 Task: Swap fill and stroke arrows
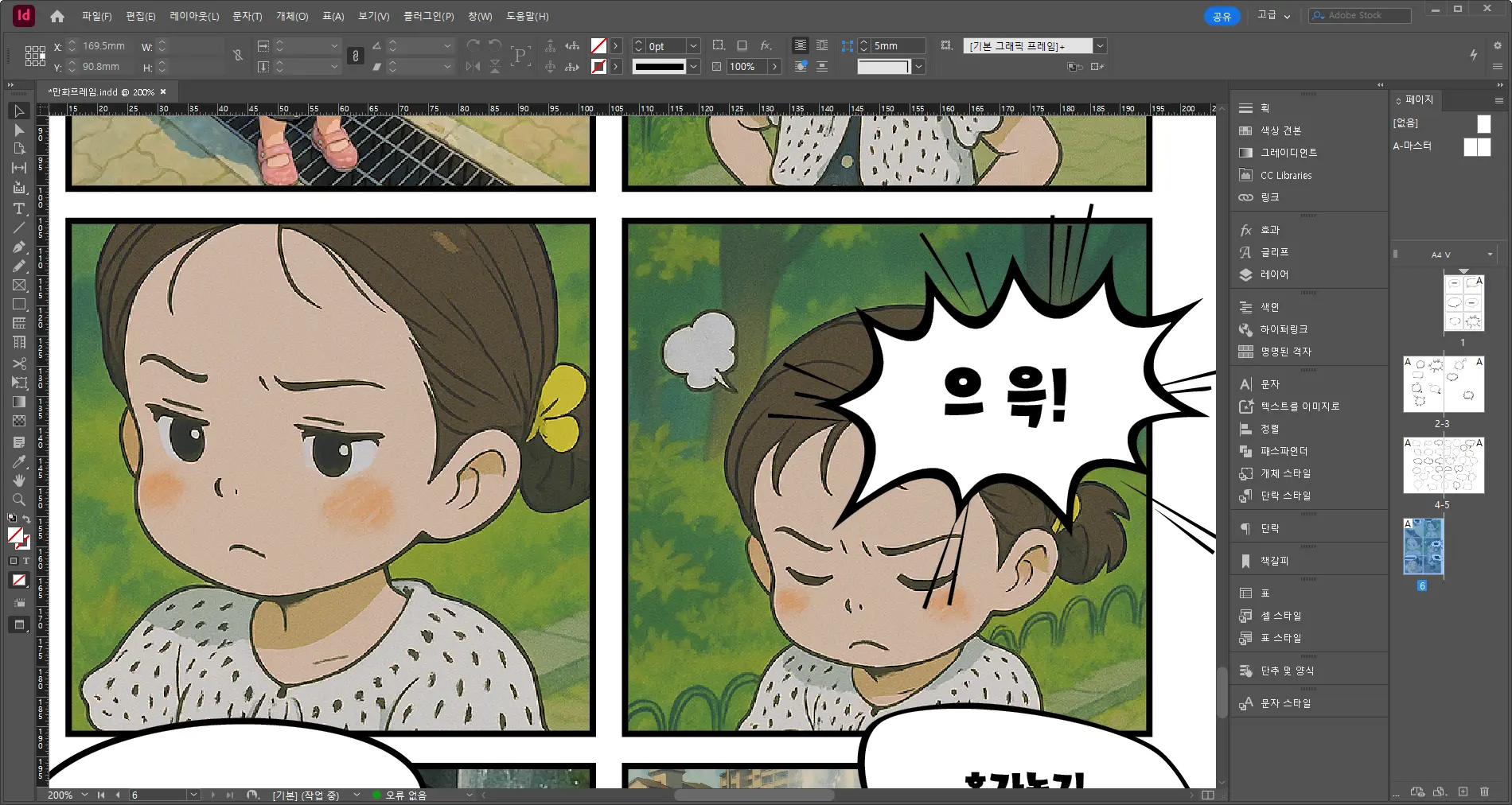[x=26, y=519]
